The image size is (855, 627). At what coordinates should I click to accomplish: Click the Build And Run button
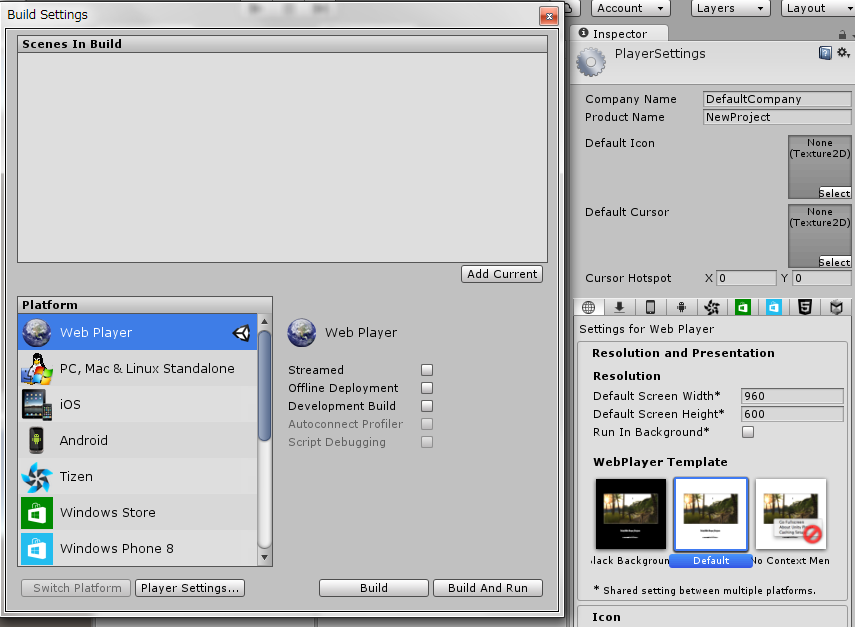point(487,588)
